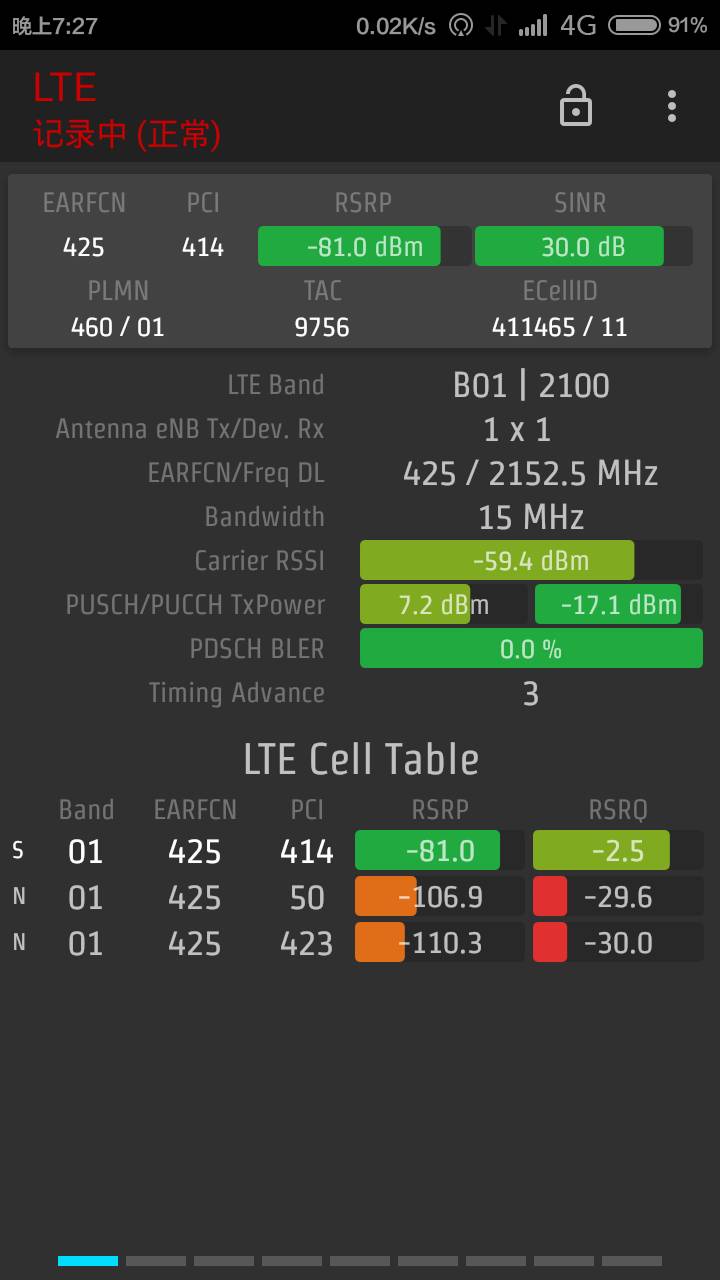Screen dimensions: 720x1280
Task: Select the serving cell row PCI 414
Action: [x=306, y=851]
